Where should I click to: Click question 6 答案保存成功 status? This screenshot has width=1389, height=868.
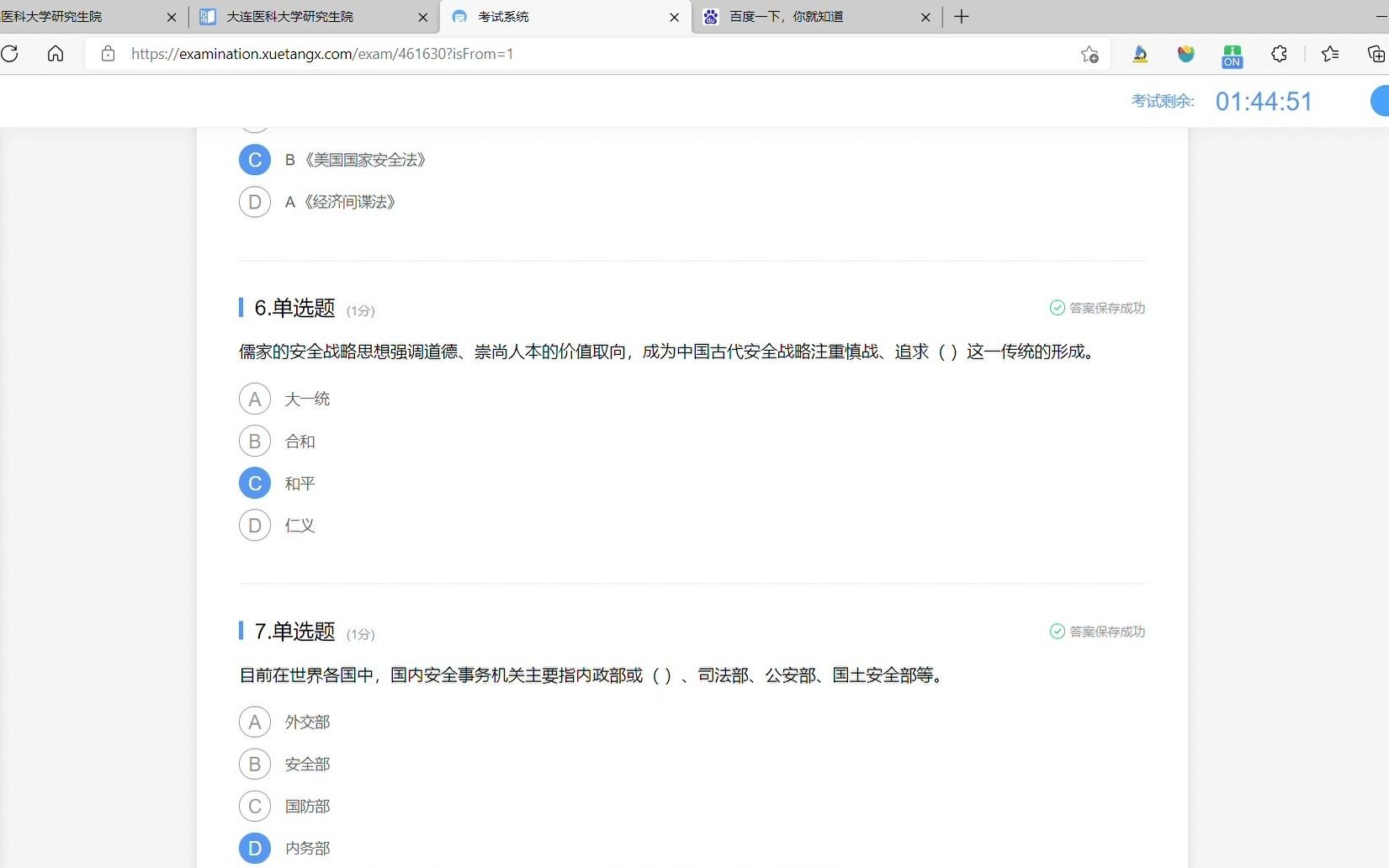(x=1097, y=308)
